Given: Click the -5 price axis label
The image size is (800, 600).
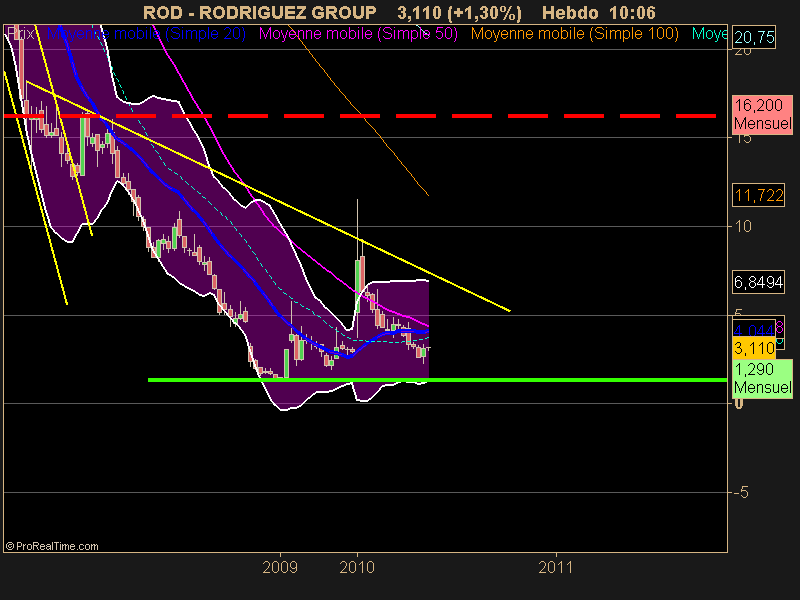Looking at the screenshot, I should point(741,492).
